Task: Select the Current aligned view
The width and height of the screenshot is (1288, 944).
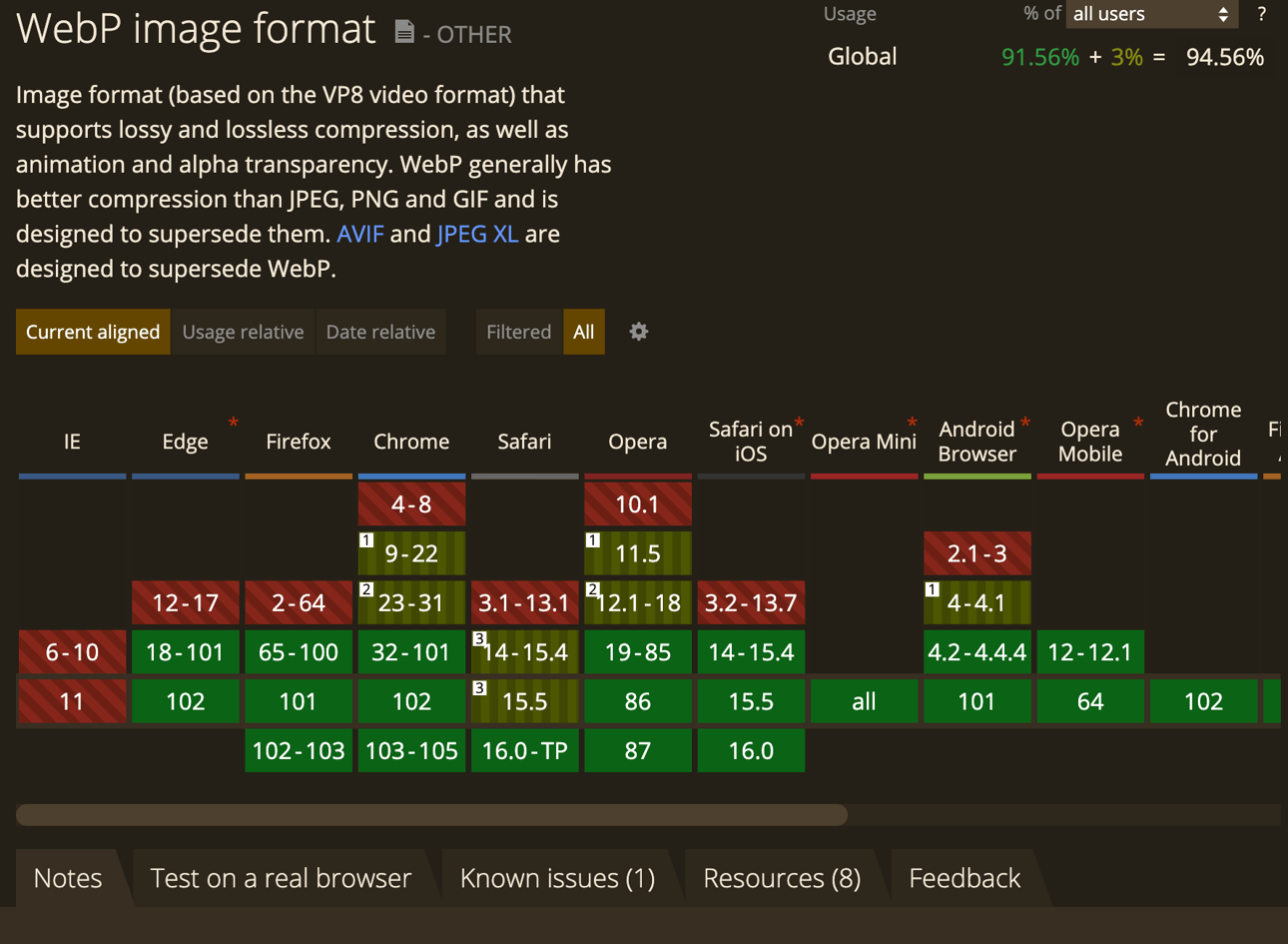Action: click(x=93, y=332)
